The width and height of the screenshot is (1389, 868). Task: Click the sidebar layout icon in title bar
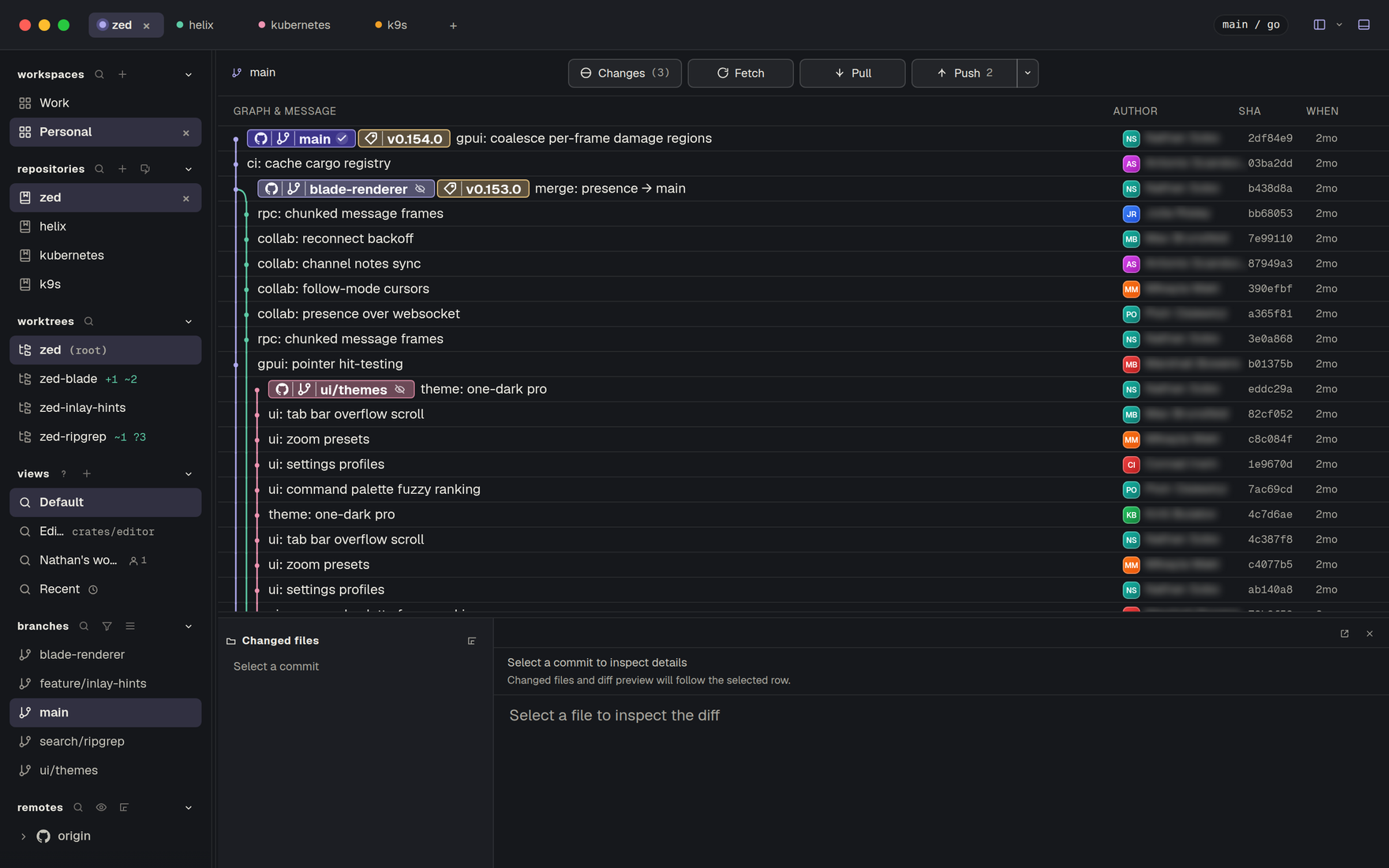tap(1319, 24)
